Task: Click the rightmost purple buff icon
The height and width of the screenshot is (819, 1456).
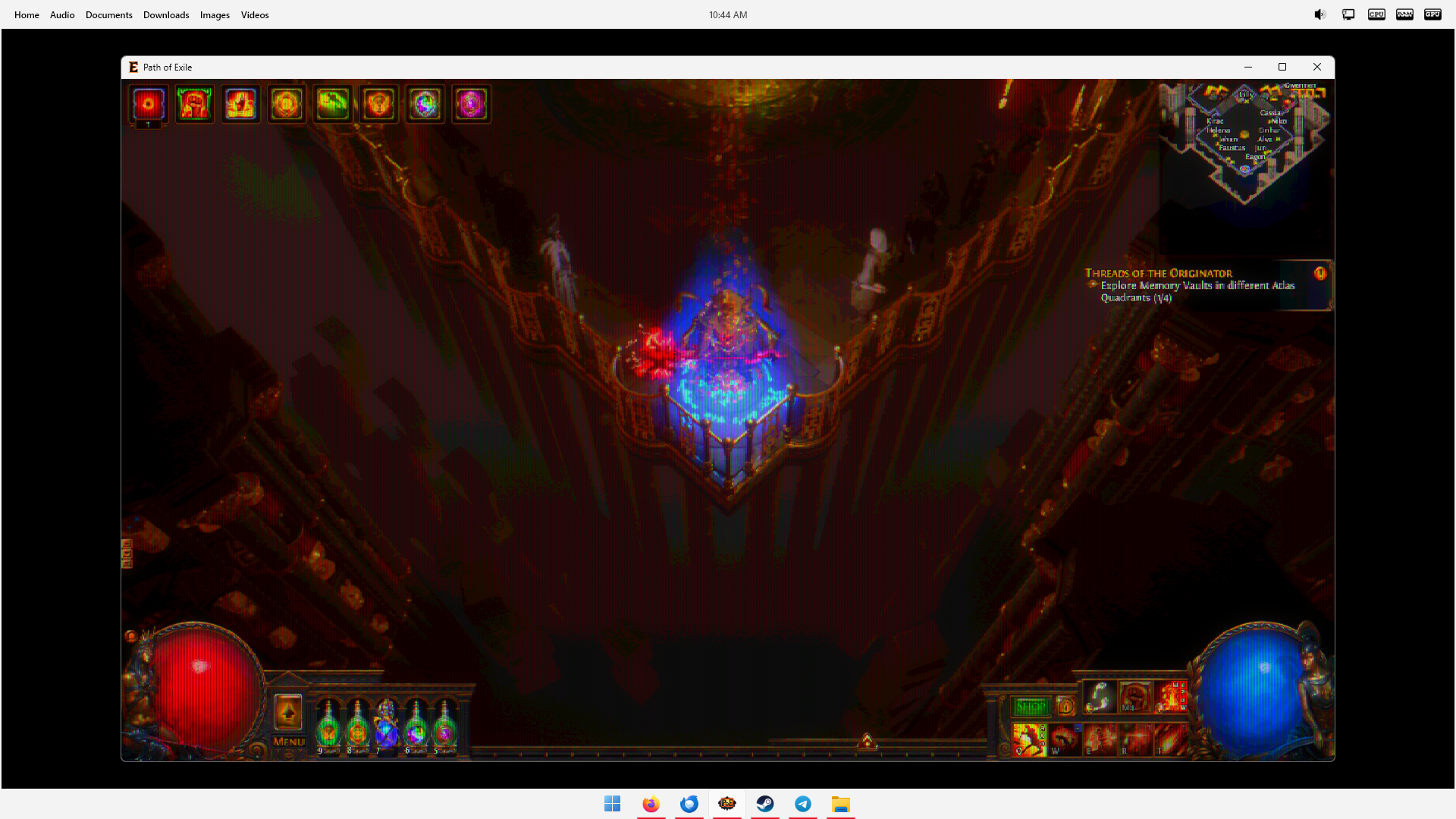Action: (471, 104)
